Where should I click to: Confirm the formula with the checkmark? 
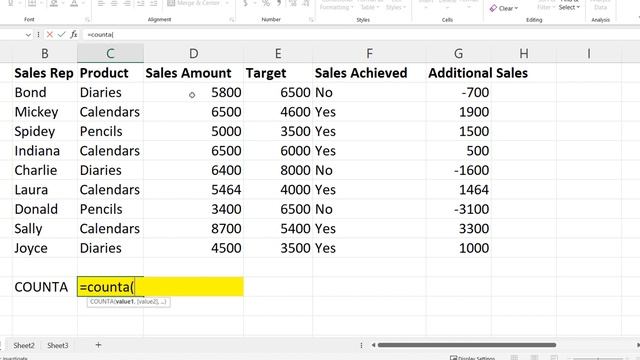click(x=61, y=35)
